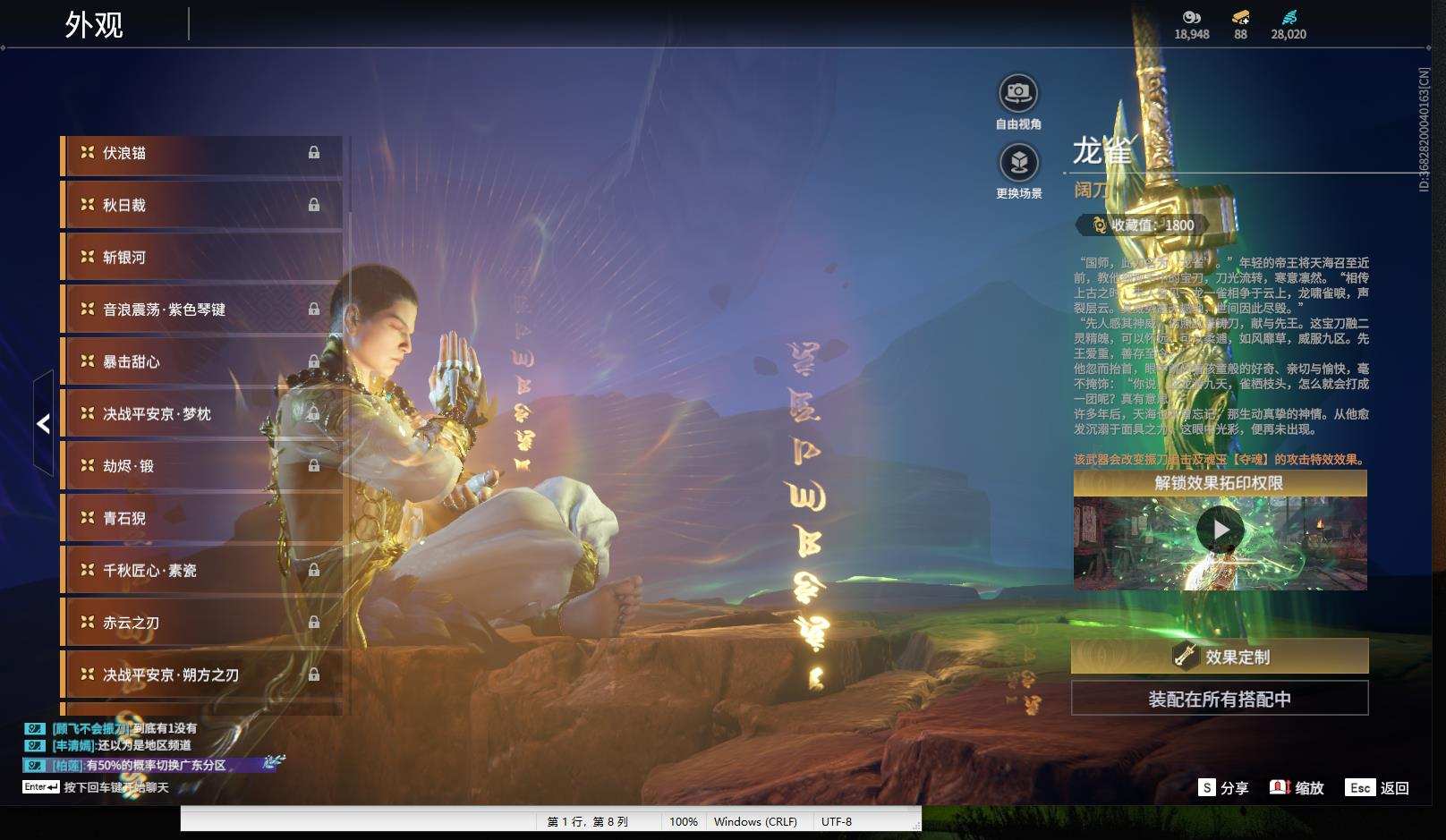1446x840 pixels.
Task: Click the mouse icon next to 缩放
Action: point(1280,787)
